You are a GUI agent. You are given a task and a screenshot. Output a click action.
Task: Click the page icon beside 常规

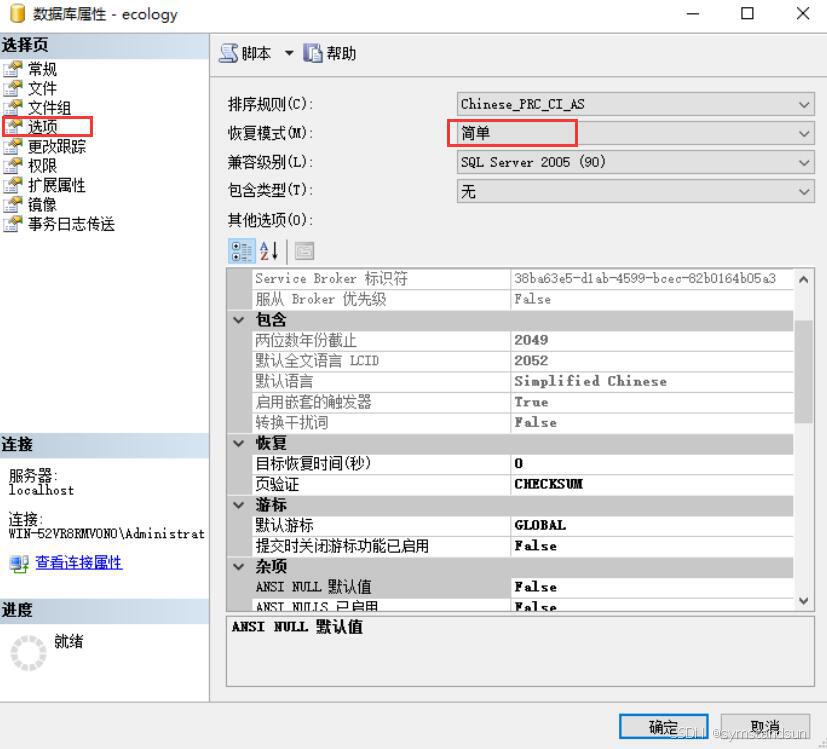point(13,69)
